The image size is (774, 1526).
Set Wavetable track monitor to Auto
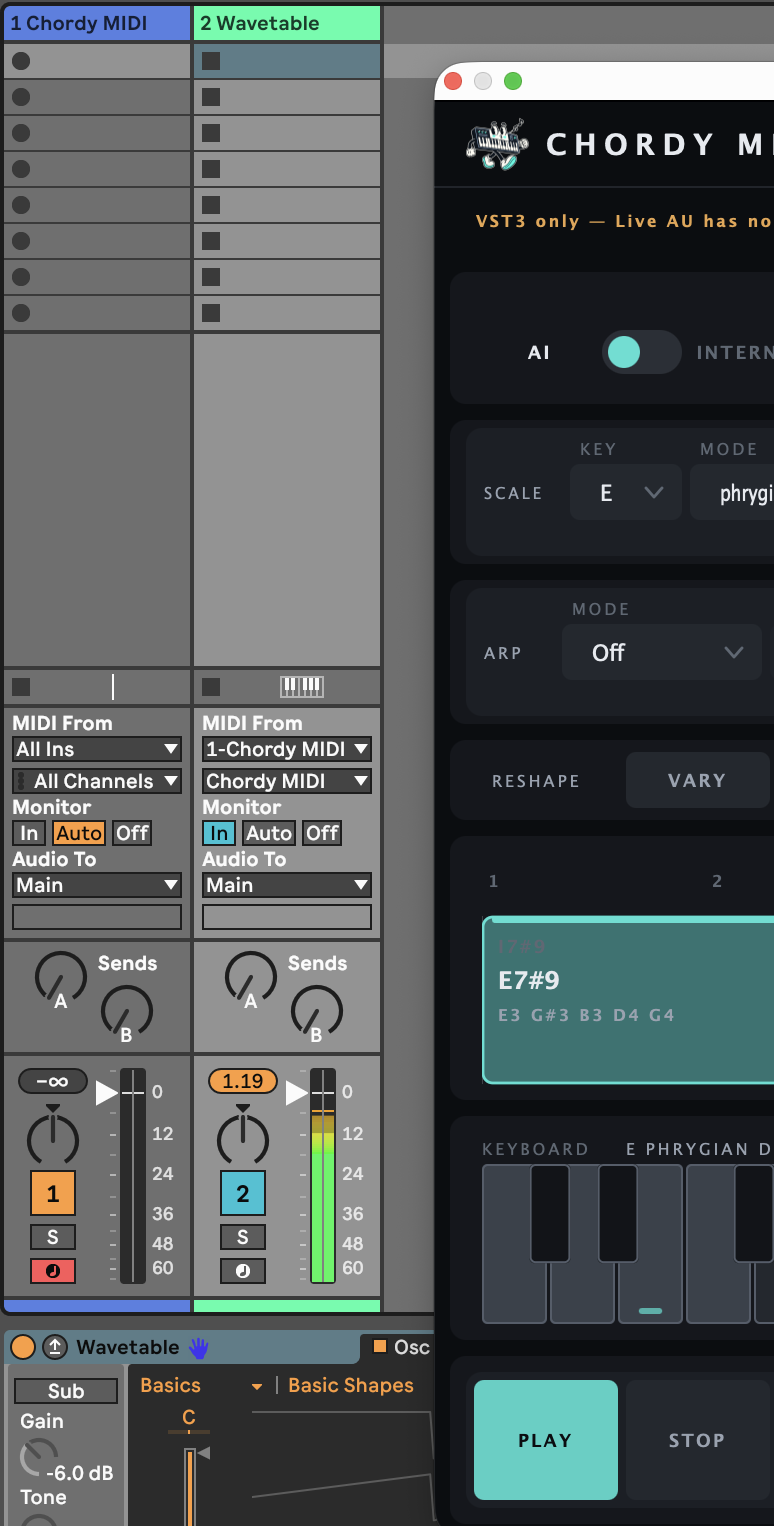(x=269, y=833)
